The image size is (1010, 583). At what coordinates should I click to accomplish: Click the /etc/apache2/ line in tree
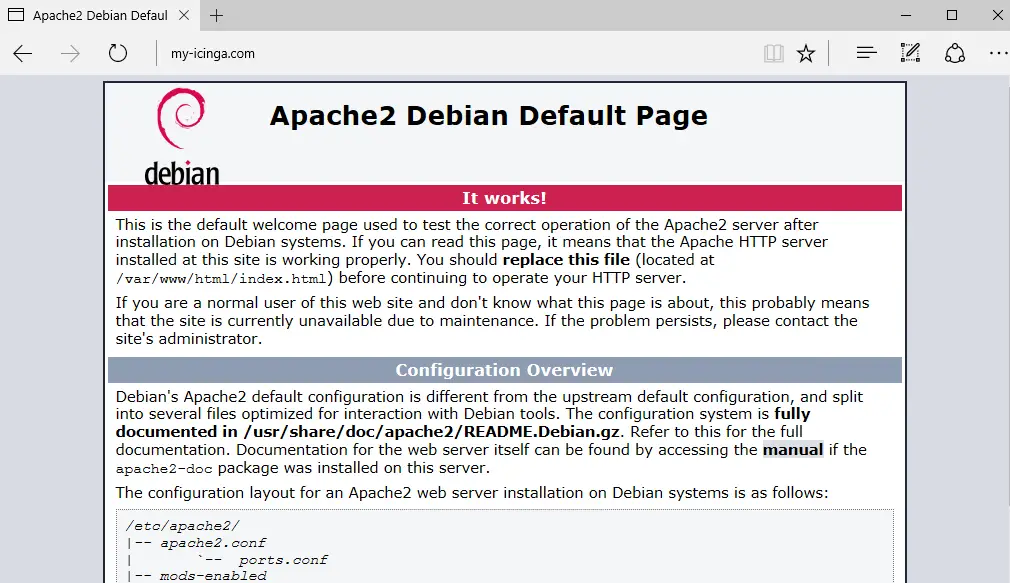point(182,526)
